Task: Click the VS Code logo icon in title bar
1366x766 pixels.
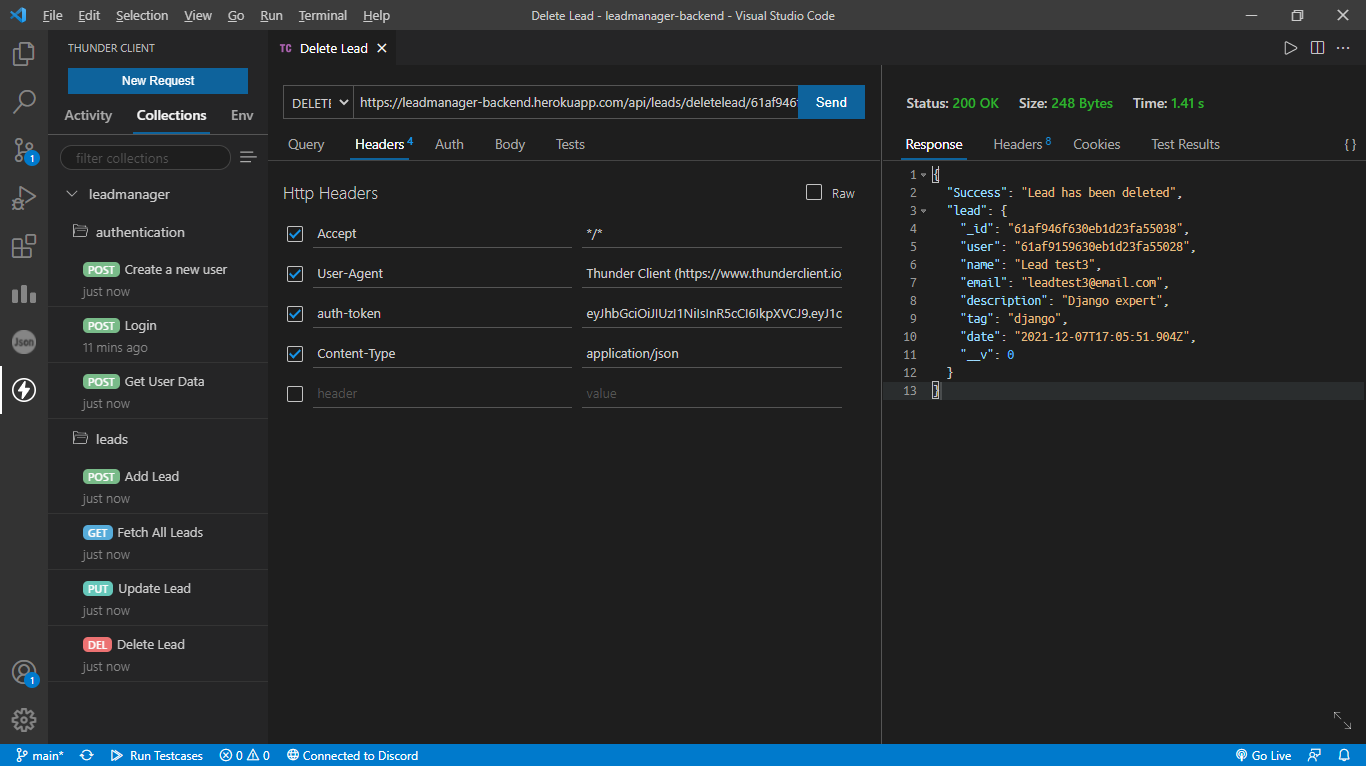Action: [18, 15]
